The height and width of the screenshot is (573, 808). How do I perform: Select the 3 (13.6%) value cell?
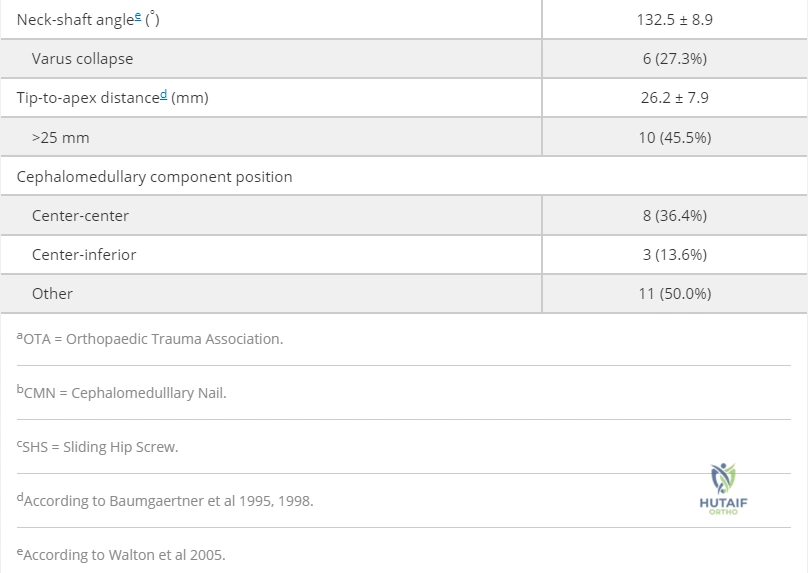tap(675, 255)
